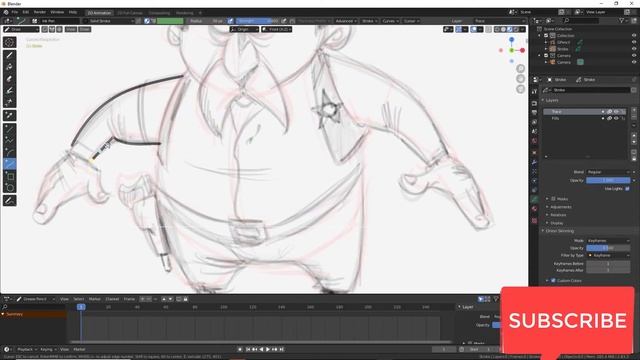Open the onion skinning Mode dropdown

608,241
